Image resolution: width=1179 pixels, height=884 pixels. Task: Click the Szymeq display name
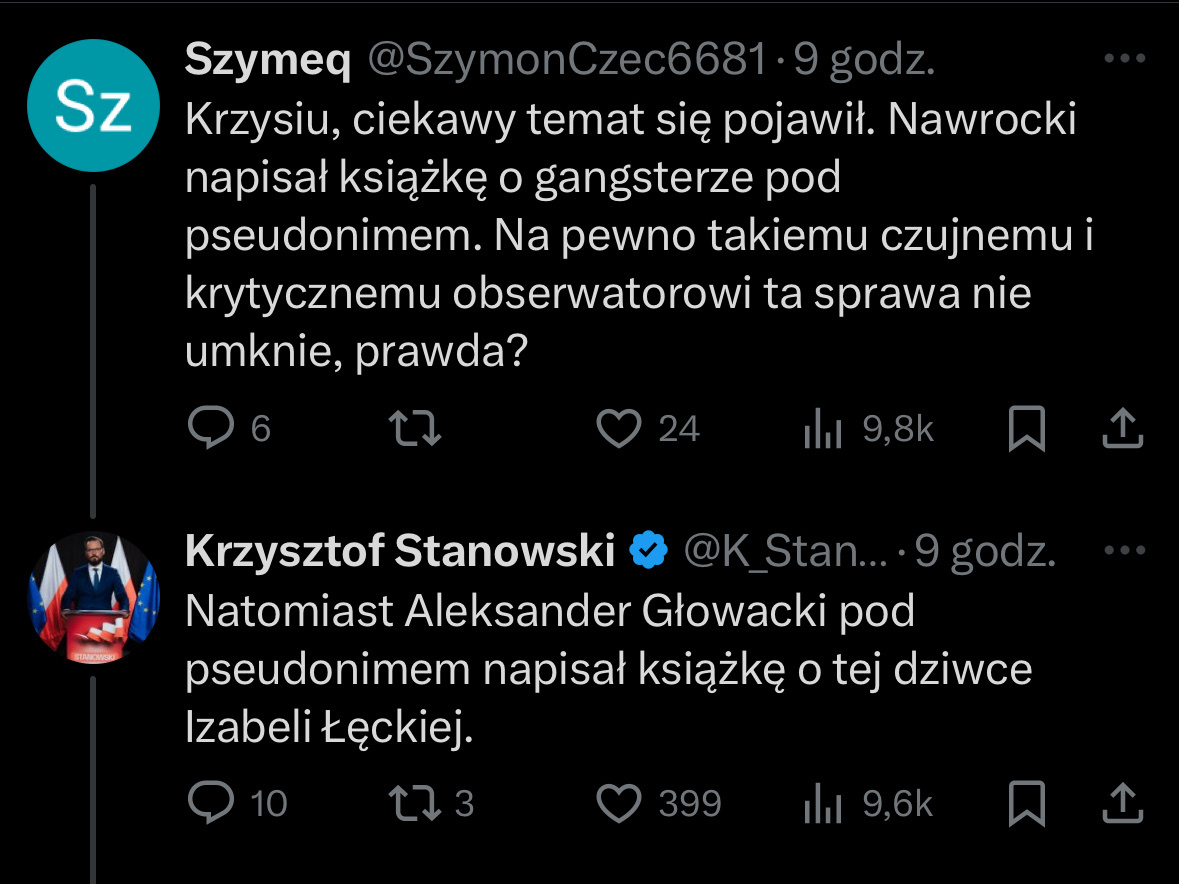pyautogui.click(x=268, y=62)
